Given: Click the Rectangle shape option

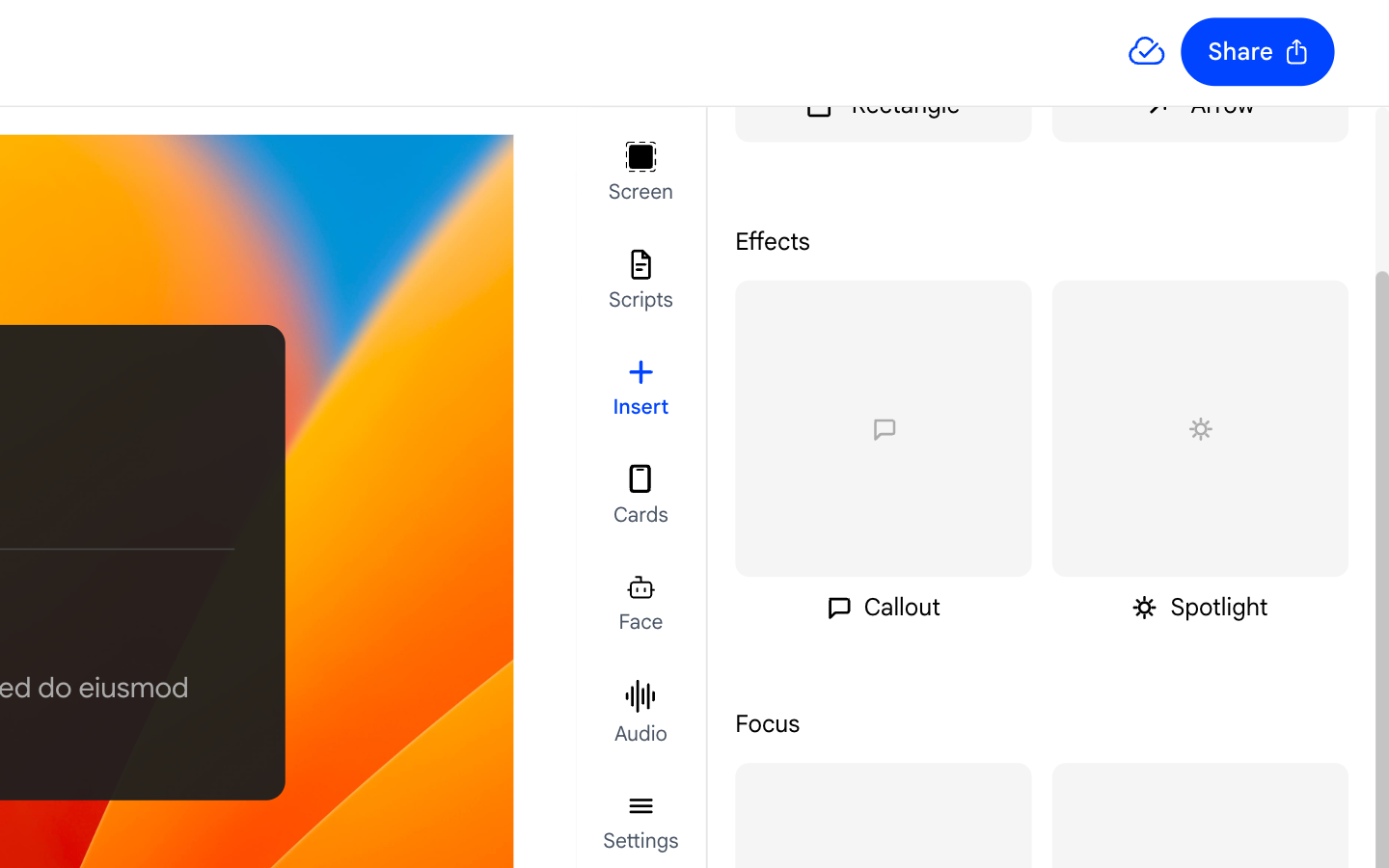Looking at the screenshot, I should 884,123.
